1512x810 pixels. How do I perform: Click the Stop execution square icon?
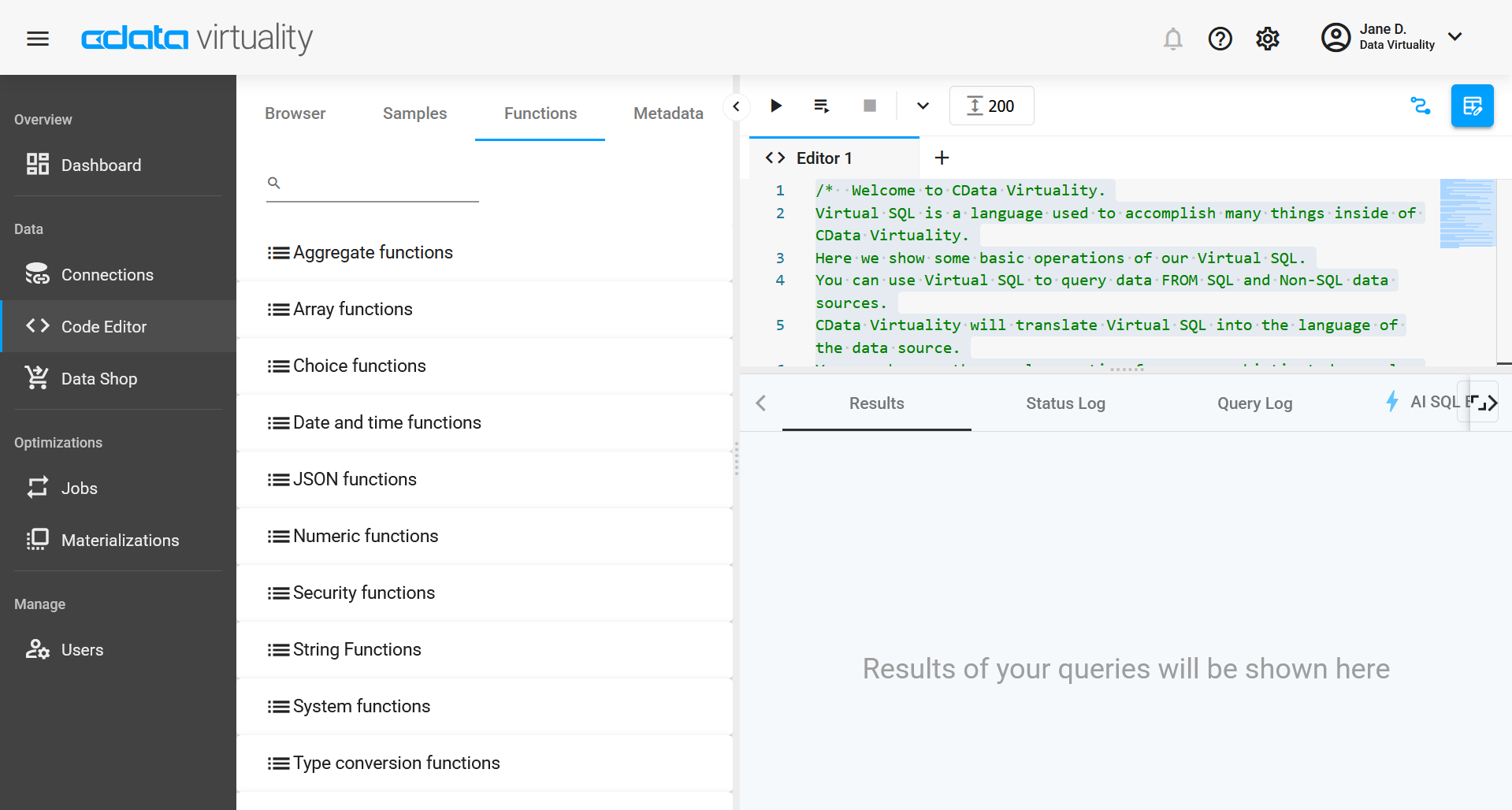pos(869,106)
